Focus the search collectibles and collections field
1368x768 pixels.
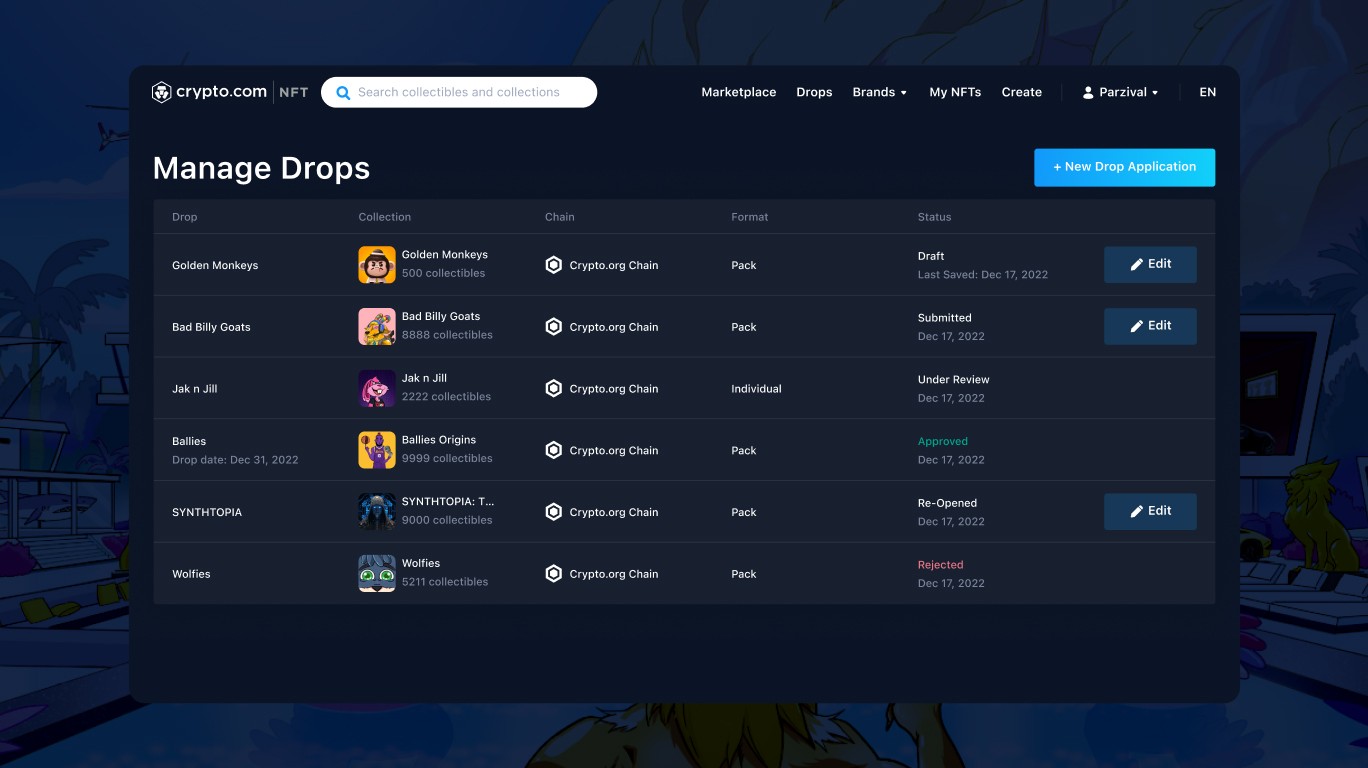click(x=459, y=92)
